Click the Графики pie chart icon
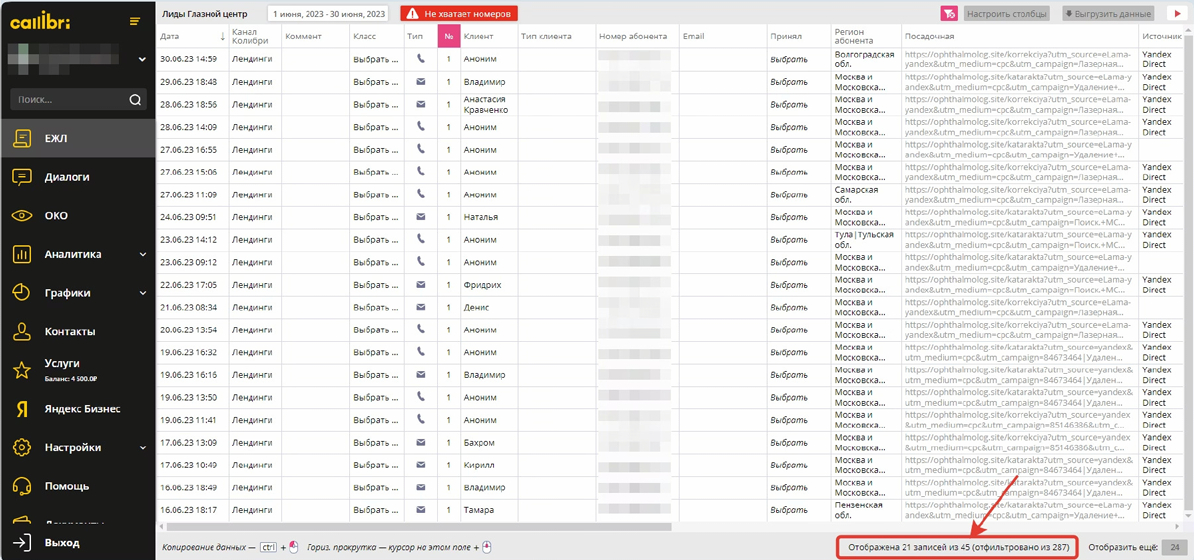The width and height of the screenshot is (1194, 560). point(22,293)
